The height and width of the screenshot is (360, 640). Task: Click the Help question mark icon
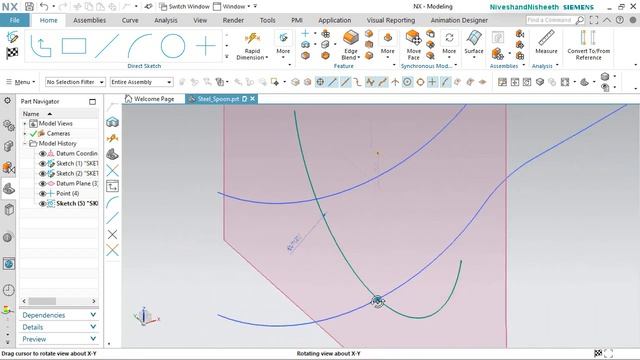tap(620, 20)
